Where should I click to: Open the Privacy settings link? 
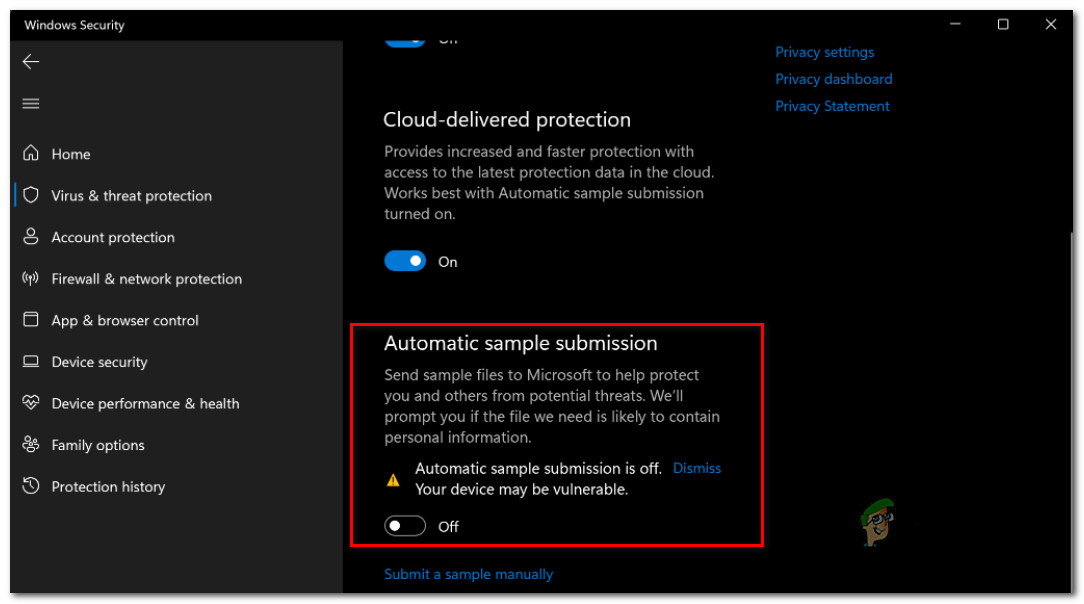tap(824, 51)
